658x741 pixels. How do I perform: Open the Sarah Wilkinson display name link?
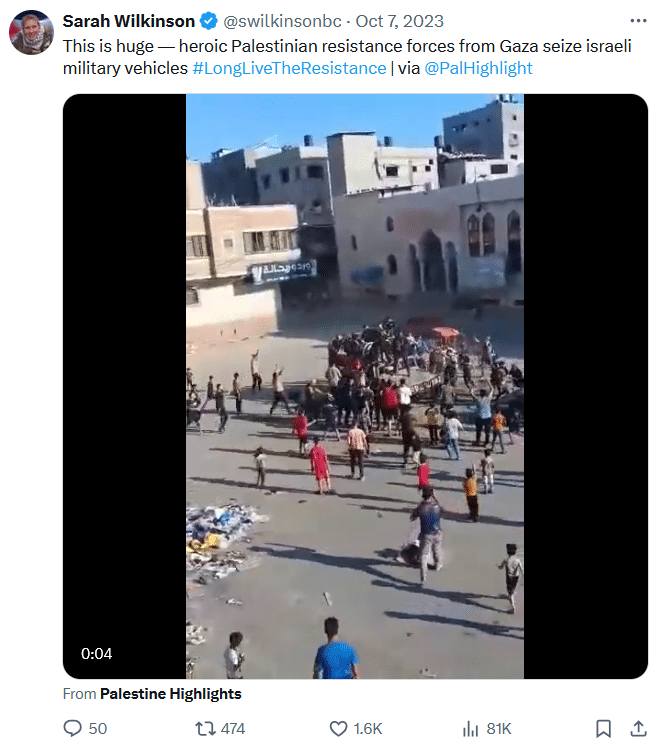129,21
